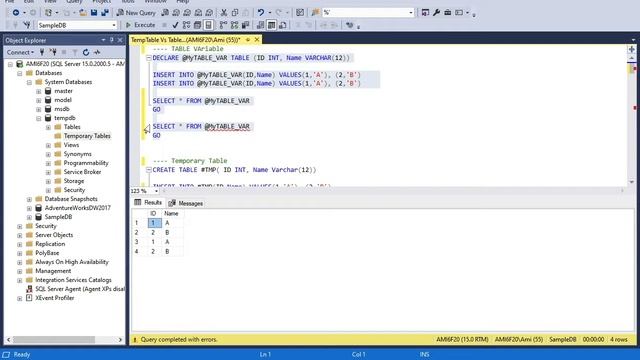Click the New Query button
The width and height of the screenshot is (640, 360).
(x=136, y=13)
